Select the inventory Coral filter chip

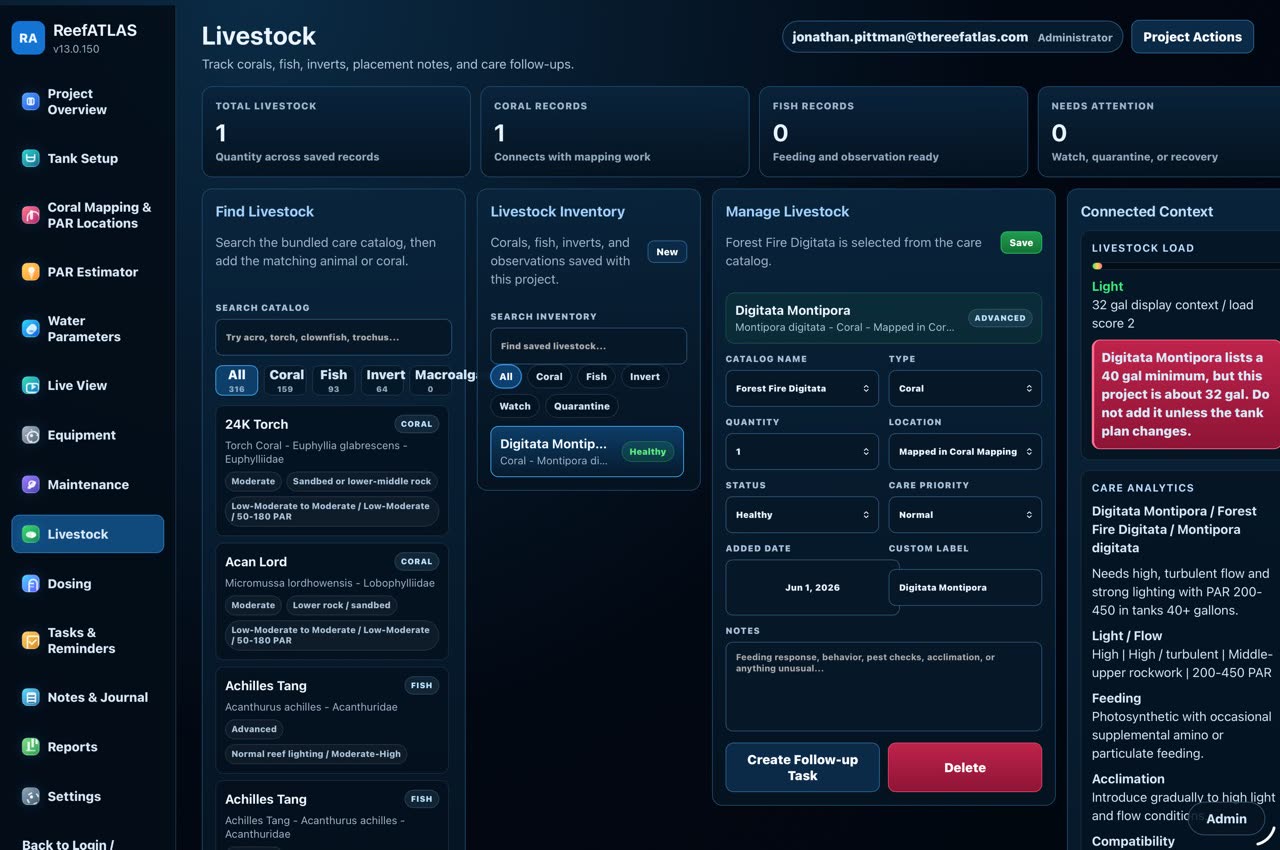tap(549, 377)
